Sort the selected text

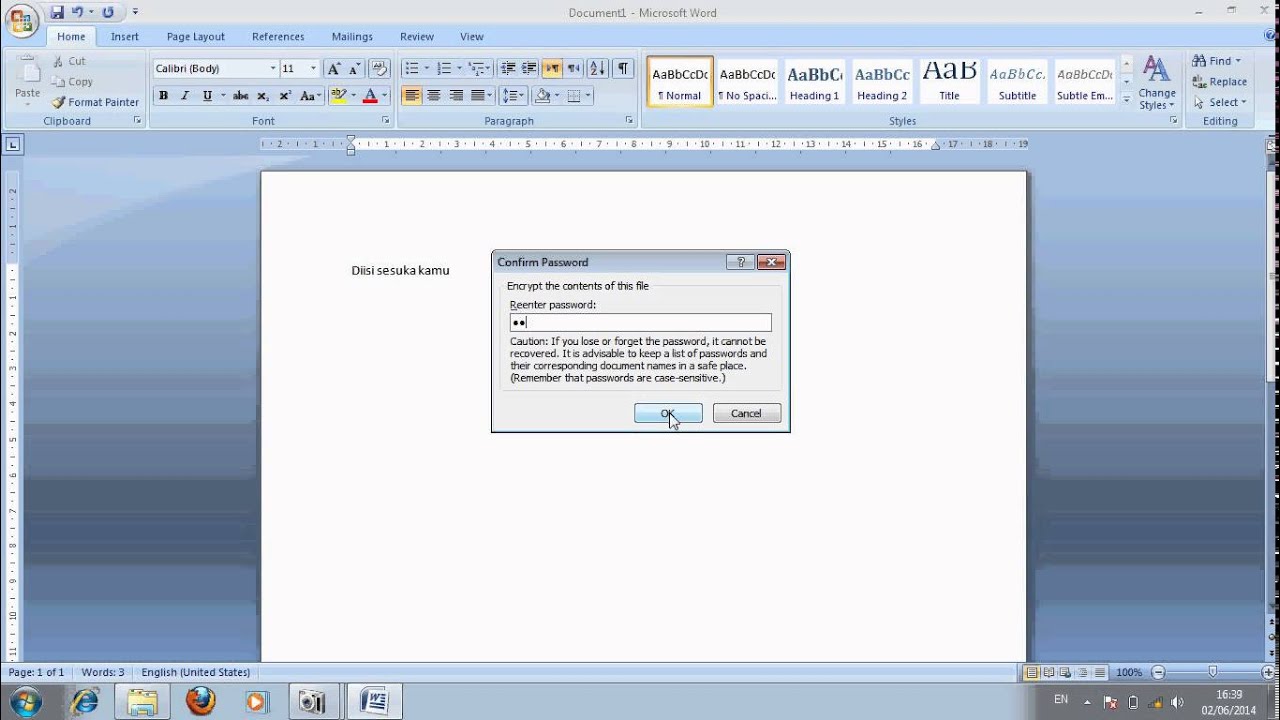tap(597, 68)
